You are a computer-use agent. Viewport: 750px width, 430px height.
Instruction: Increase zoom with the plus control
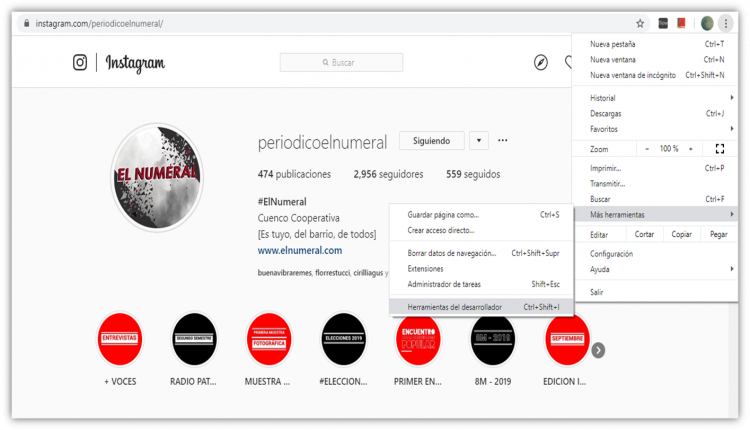pos(691,149)
